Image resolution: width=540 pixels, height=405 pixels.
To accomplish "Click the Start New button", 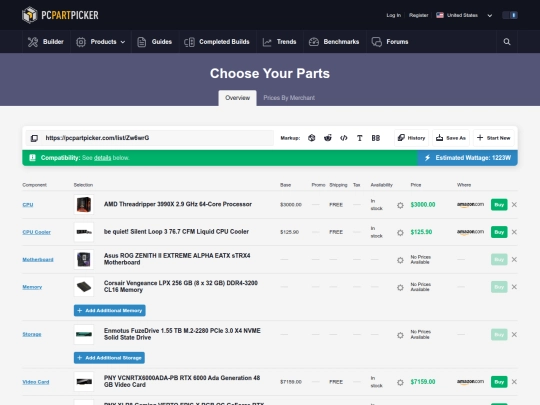I will 494,138.
